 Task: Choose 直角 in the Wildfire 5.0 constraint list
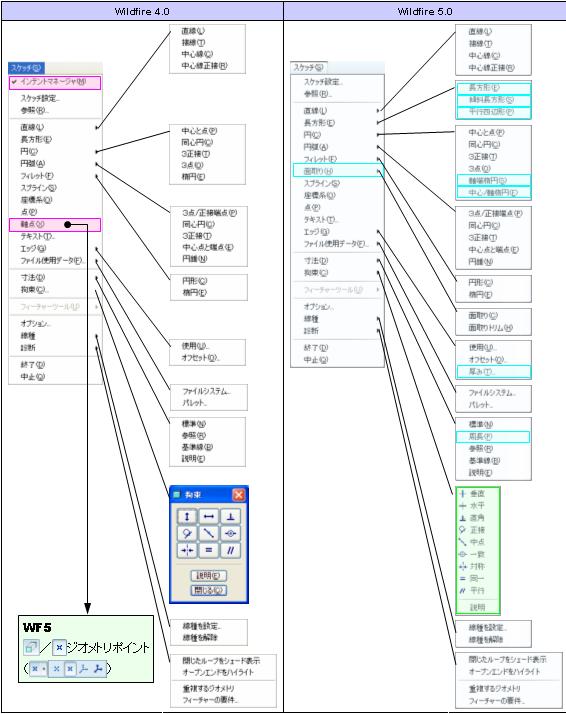click(x=478, y=518)
